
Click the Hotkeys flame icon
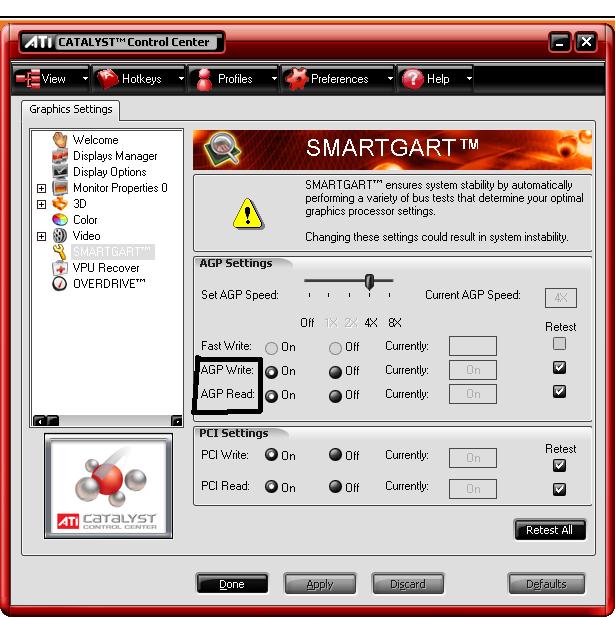tap(107, 79)
